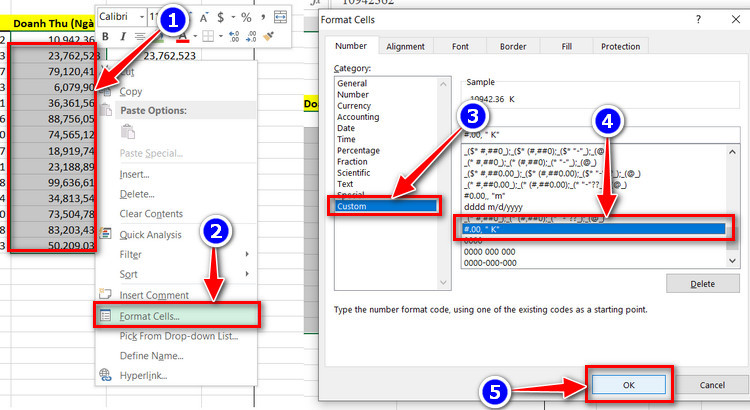Click the Type format code field

pos(600,135)
